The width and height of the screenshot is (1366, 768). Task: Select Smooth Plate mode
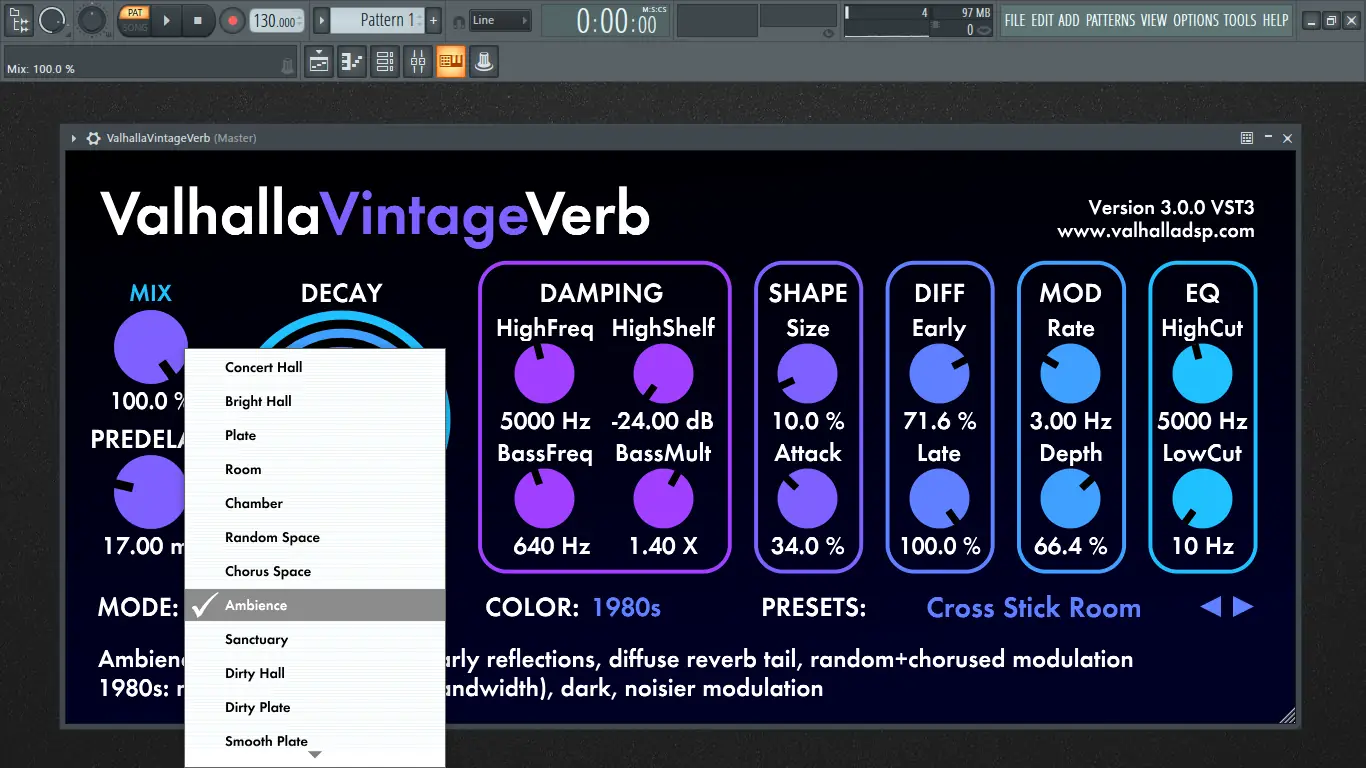(315, 741)
